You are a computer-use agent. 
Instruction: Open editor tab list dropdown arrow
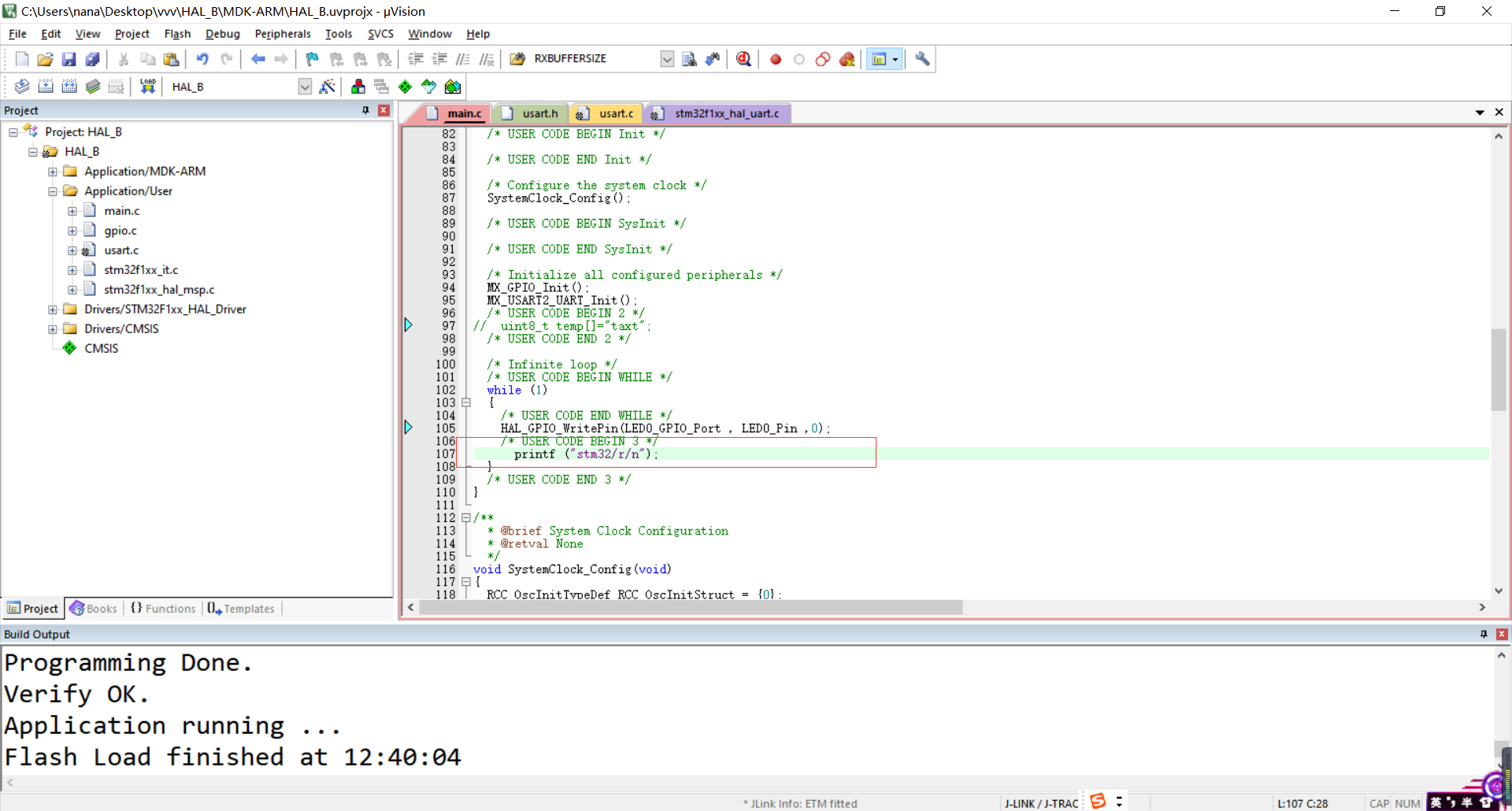(x=1480, y=113)
